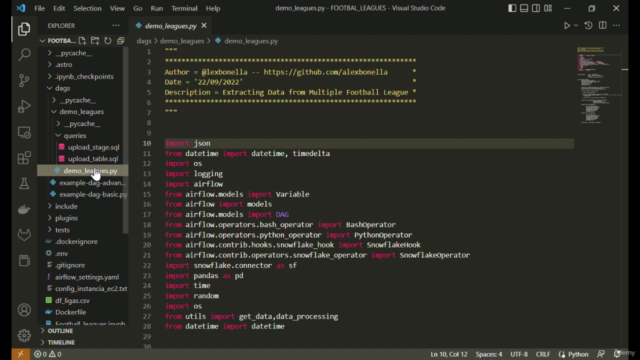Toggle the primary side bar layout
Viewport: 640px width, 360px height.
tap(512, 8)
